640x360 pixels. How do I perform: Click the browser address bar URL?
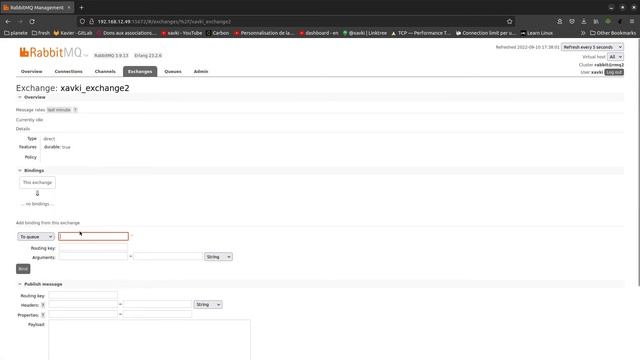164,22
